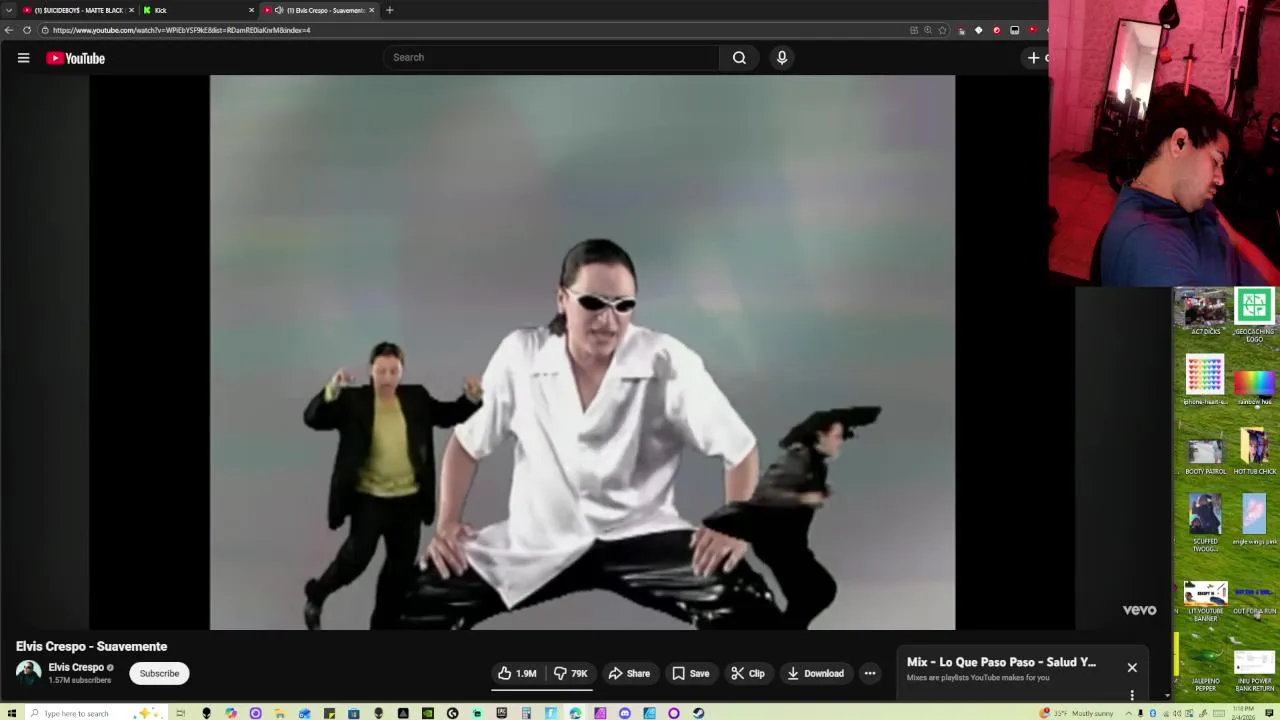The width and height of the screenshot is (1280, 720).
Task: Open the zoom indicator in address bar
Action: tap(927, 30)
